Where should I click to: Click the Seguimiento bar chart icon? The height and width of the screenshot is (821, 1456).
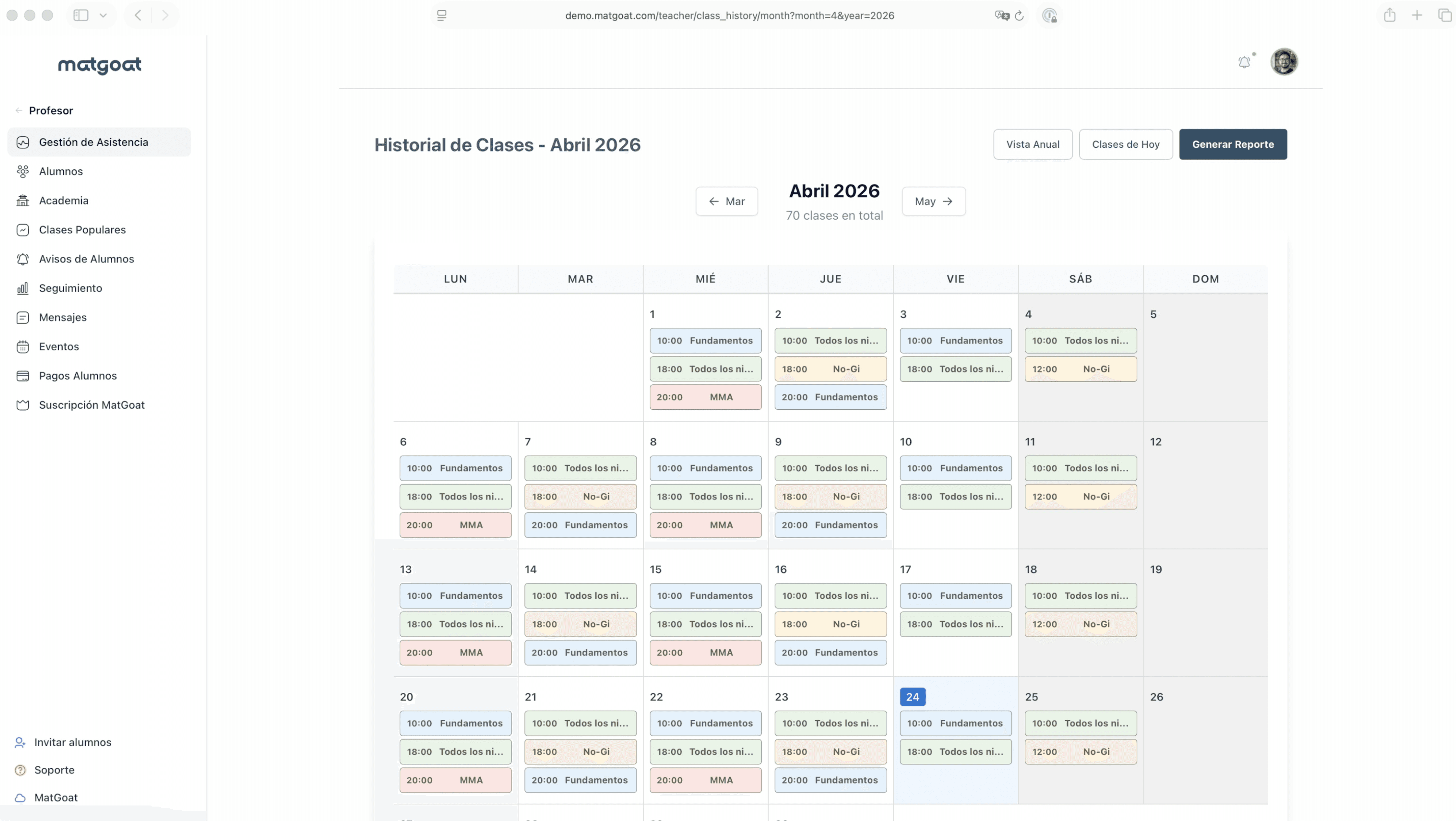click(23, 288)
